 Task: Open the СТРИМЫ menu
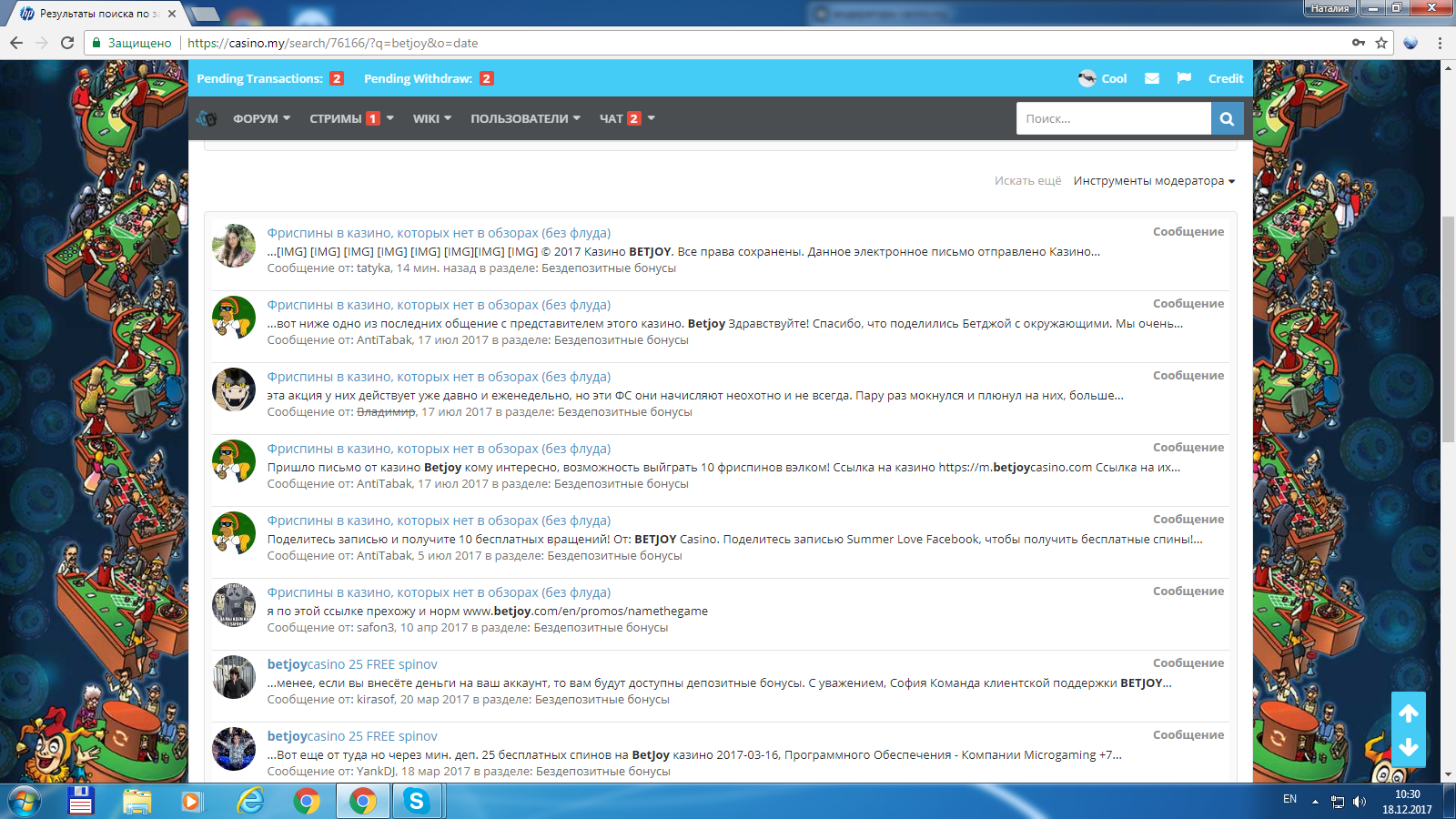[350, 118]
